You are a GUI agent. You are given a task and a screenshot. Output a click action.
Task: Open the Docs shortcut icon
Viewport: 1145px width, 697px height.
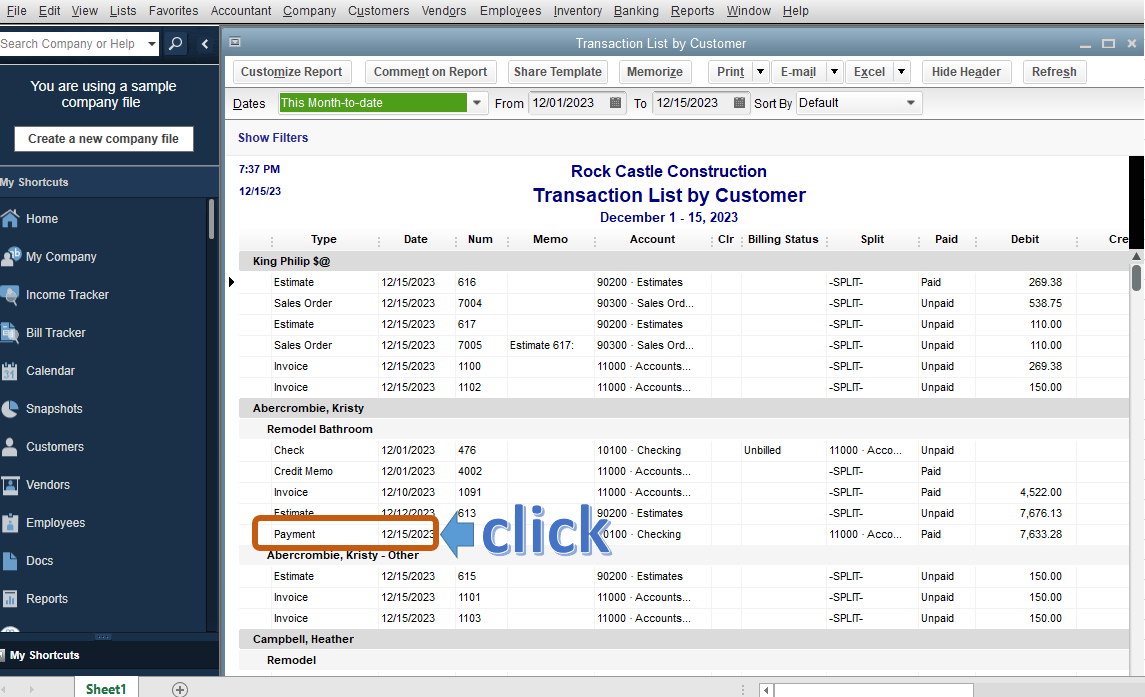(x=9, y=560)
